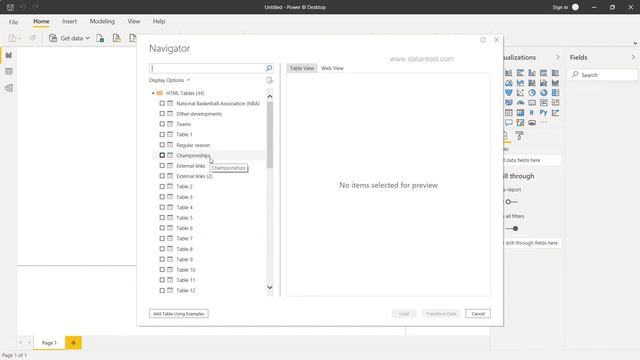Open the Help ribbon tab
The height and width of the screenshot is (360, 640).
click(x=159, y=21)
